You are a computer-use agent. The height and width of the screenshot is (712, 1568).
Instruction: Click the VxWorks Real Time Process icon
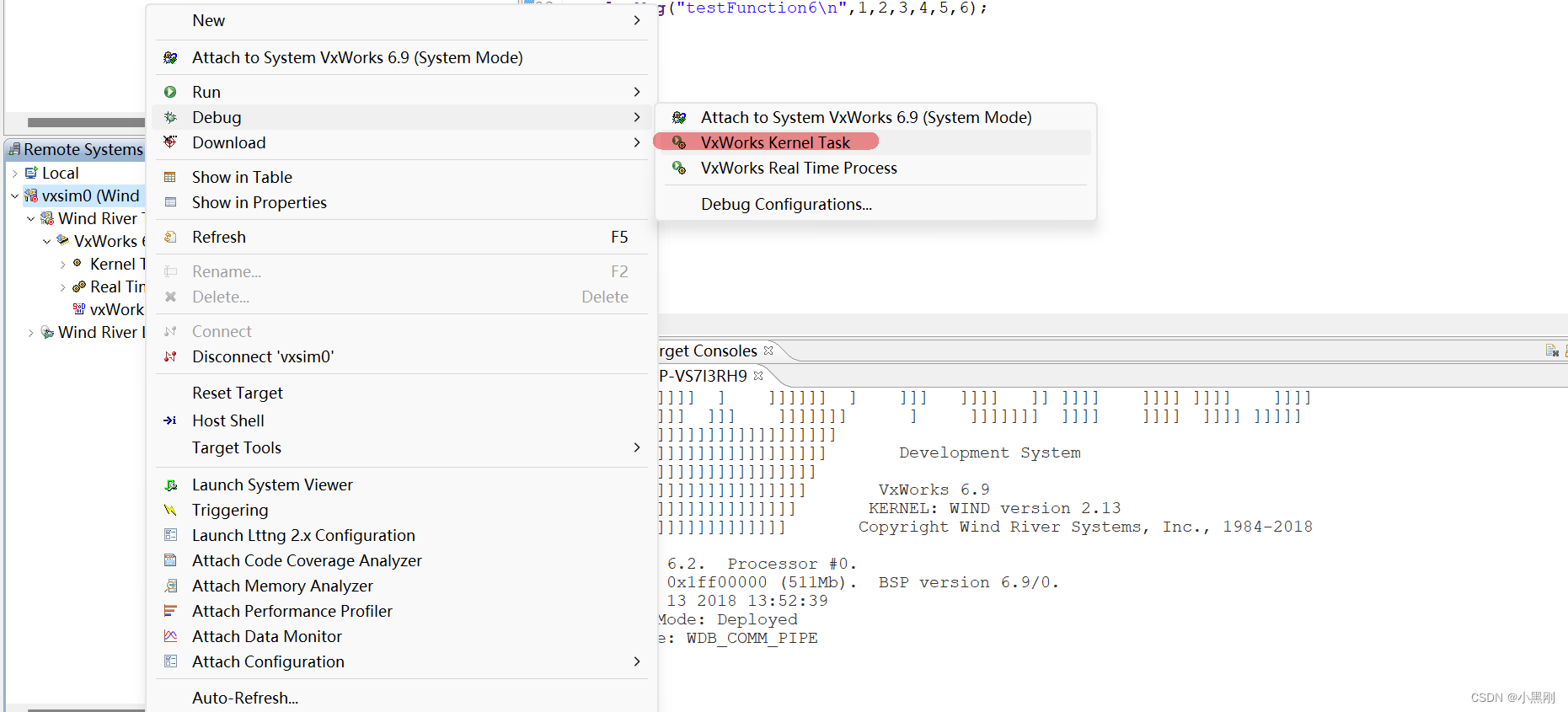coord(679,168)
